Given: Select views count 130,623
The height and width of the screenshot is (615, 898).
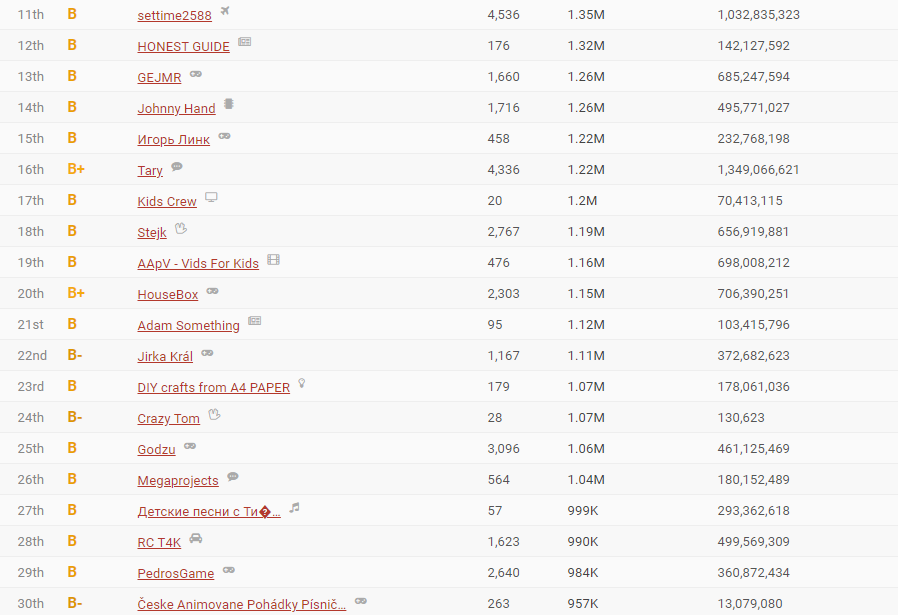Looking at the screenshot, I should coord(741,417).
